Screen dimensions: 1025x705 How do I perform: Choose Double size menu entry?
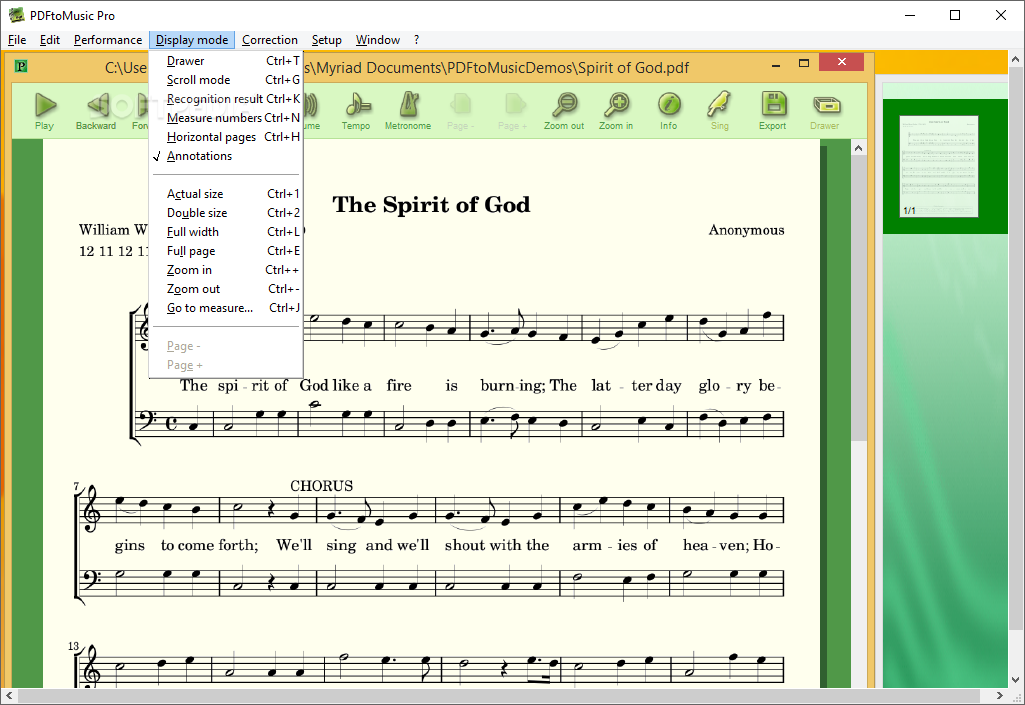[x=226, y=213]
